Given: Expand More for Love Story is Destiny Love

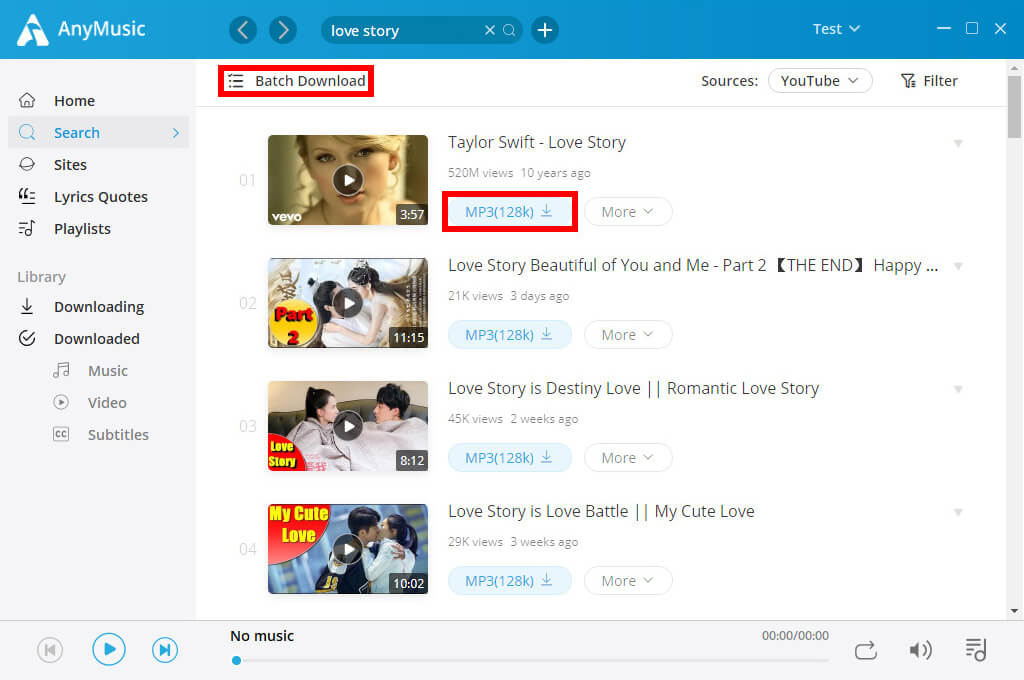Looking at the screenshot, I should pos(628,457).
